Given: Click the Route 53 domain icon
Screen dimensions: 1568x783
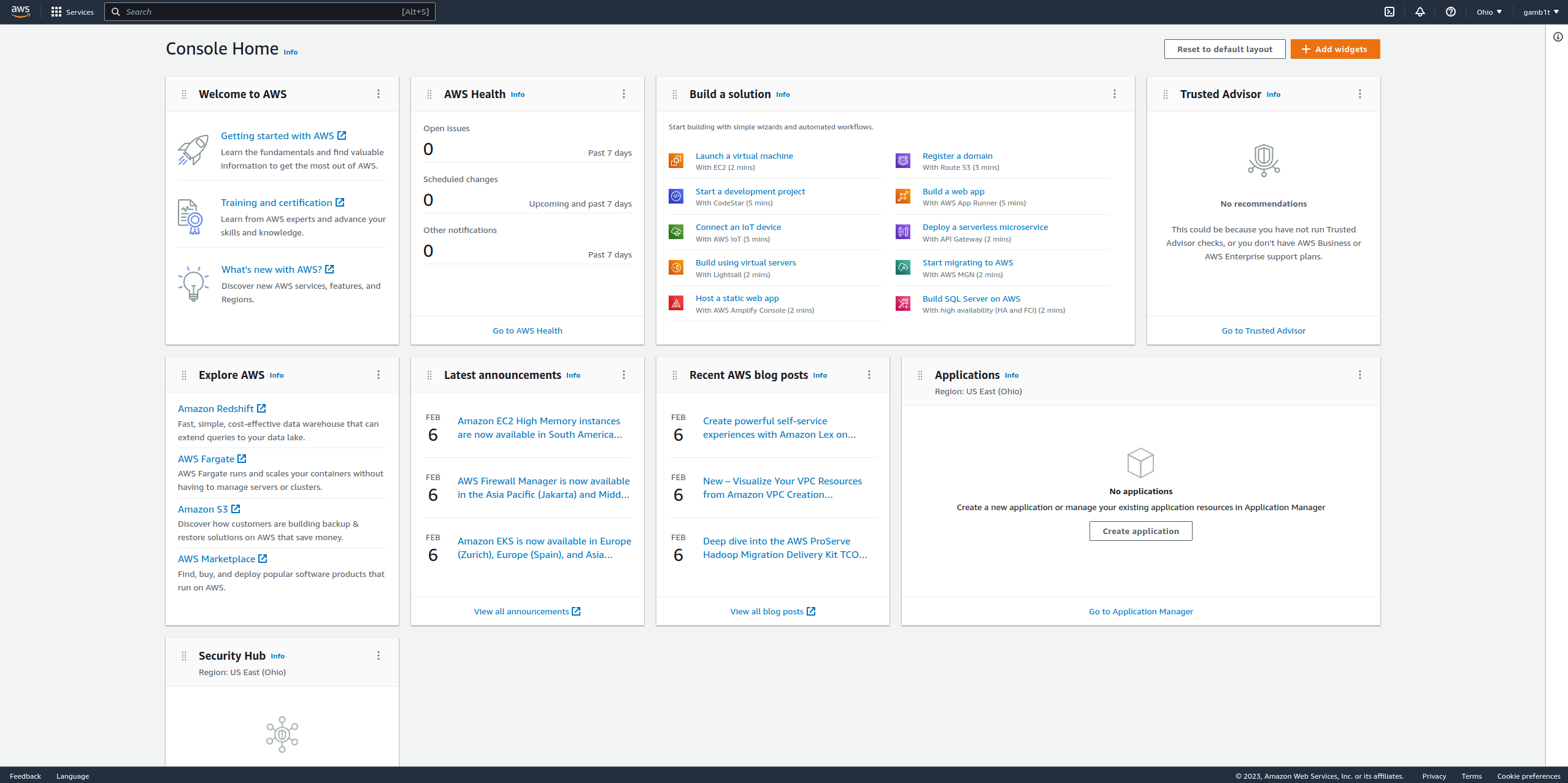Looking at the screenshot, I should coord(903,161).
